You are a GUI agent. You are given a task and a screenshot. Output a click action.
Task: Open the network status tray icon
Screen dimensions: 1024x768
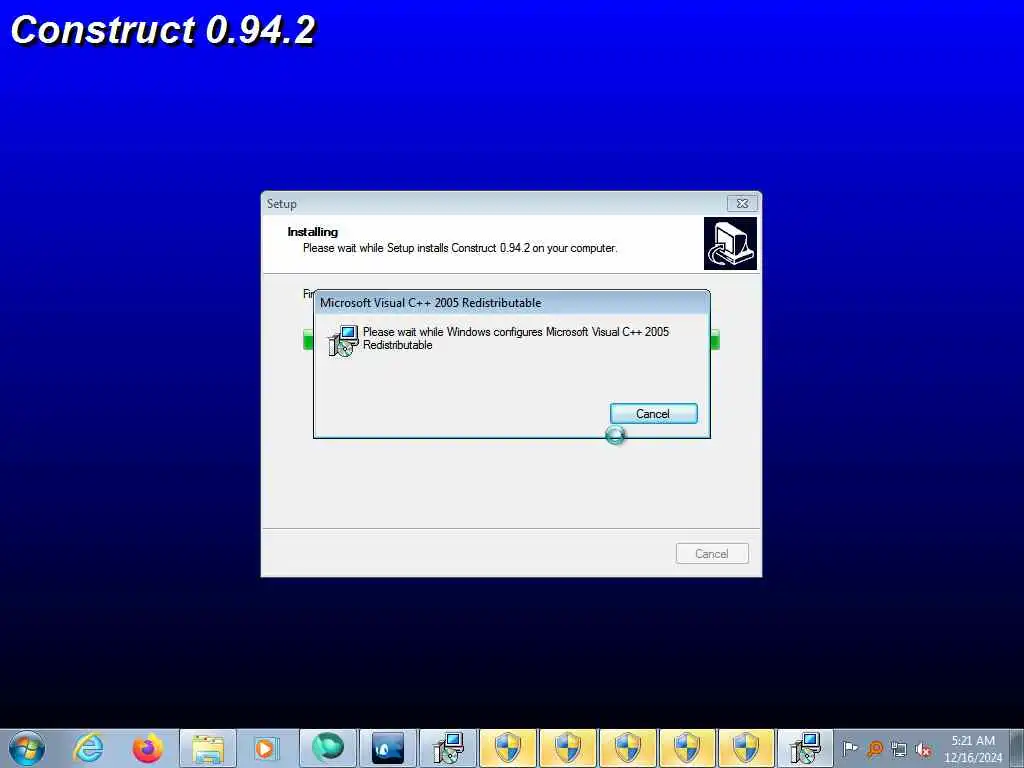pos(899,749)
